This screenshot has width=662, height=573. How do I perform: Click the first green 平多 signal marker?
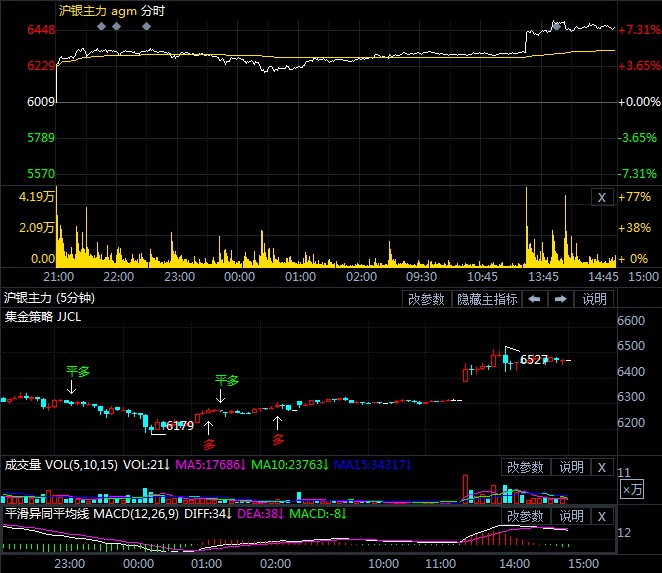pyautogui.click(x=78, y=371)
